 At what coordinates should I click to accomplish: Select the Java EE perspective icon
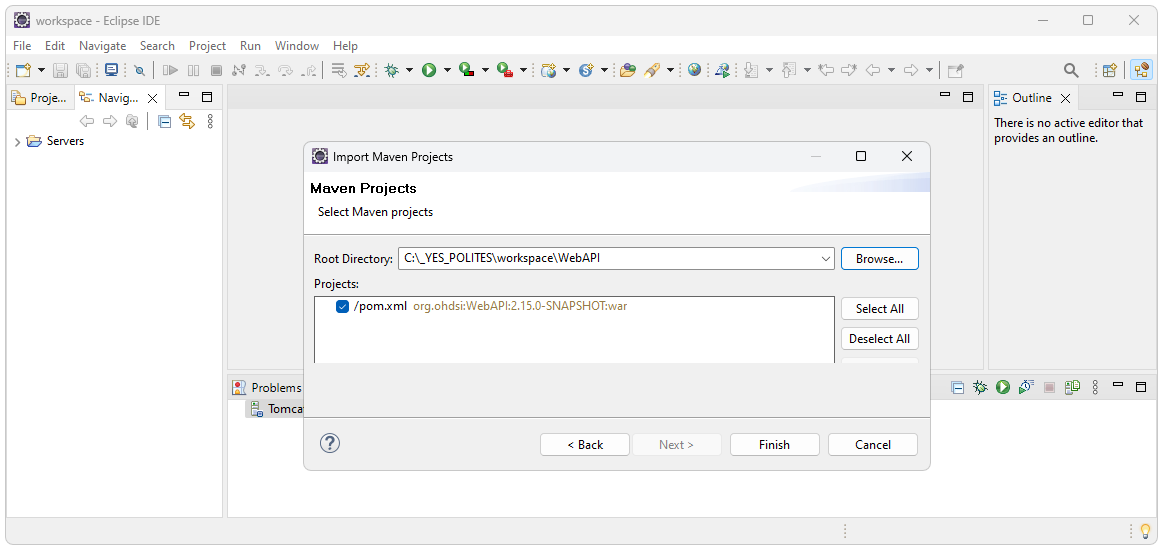[x=1141, y=70]
